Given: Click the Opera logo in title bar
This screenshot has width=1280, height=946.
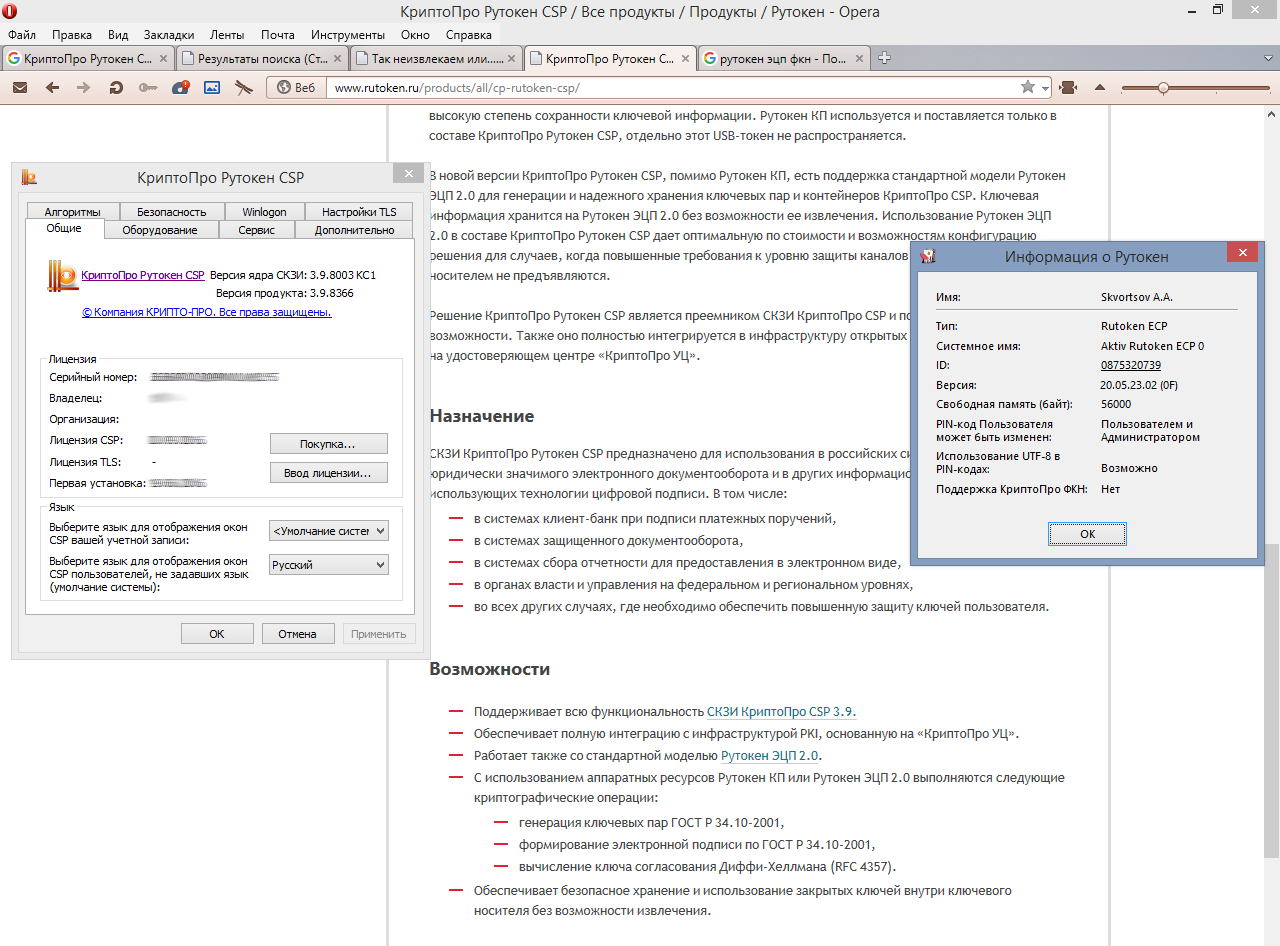Looking at the screenshot, I should pyautogui.click(x=10, y=11).
